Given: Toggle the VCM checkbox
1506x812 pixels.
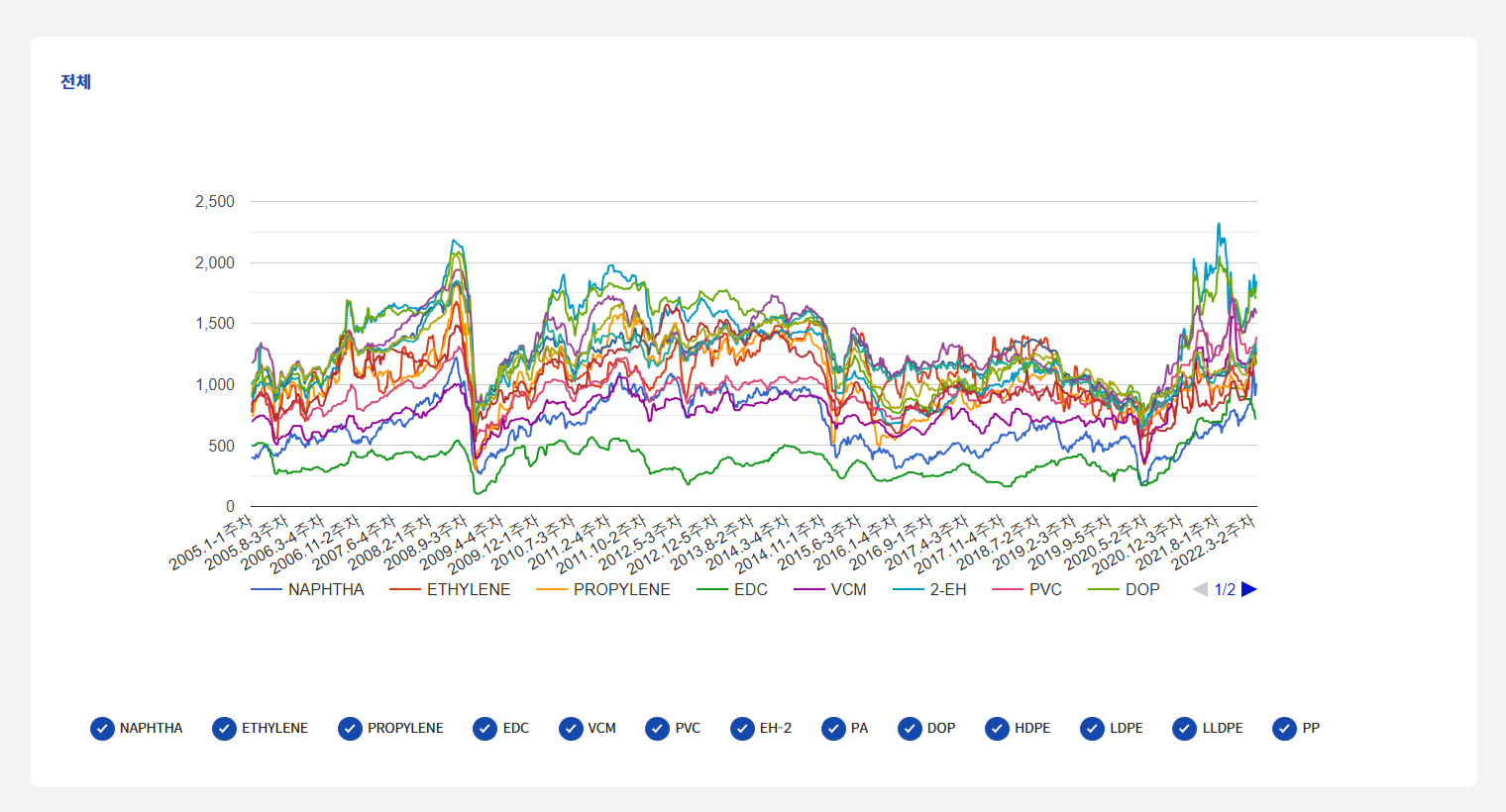Looking at the screenshot, I should point(571,729).
